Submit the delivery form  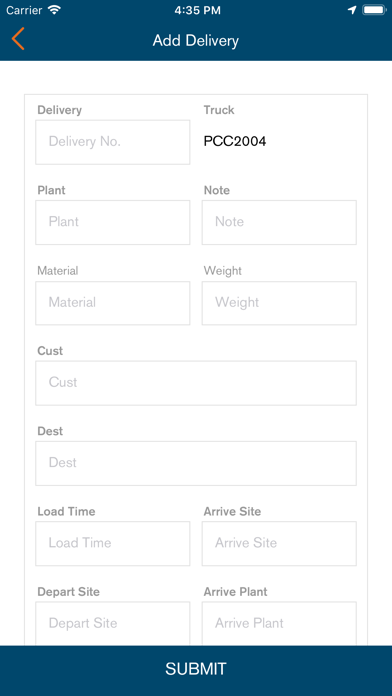click(x=196, y=670)
